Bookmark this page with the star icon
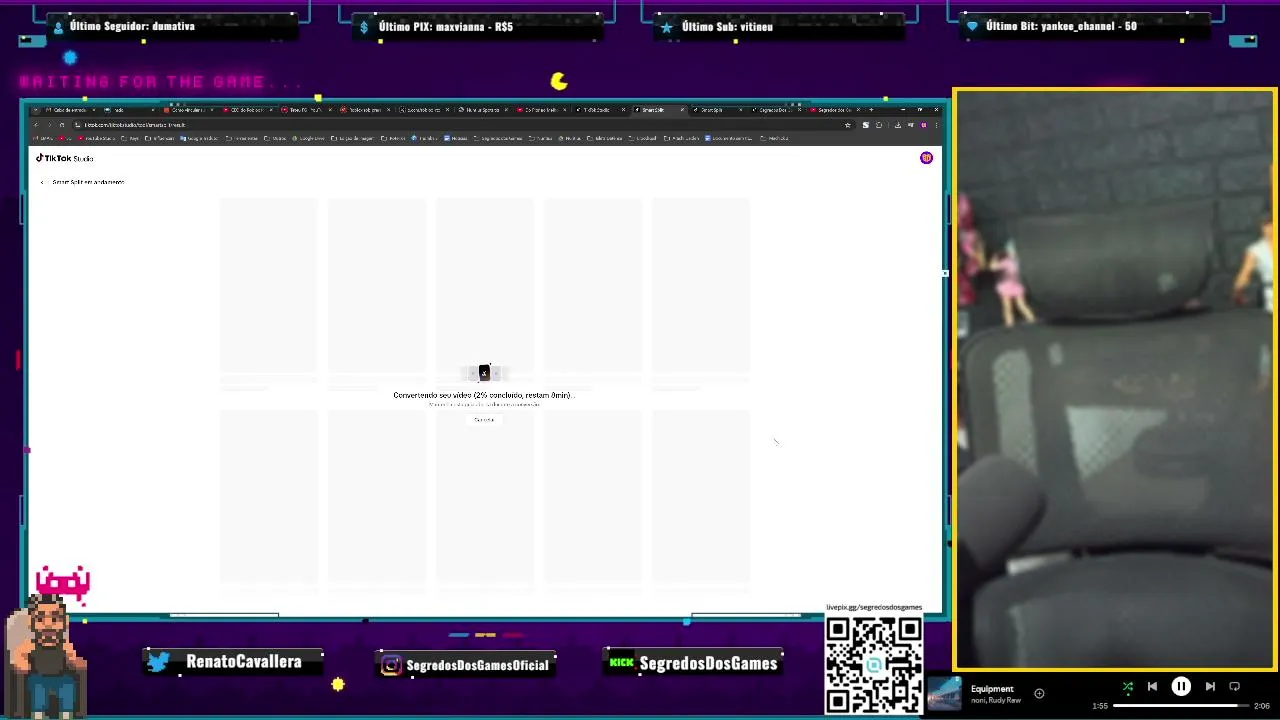This screenshot has width=1280, height=720. 848,125
